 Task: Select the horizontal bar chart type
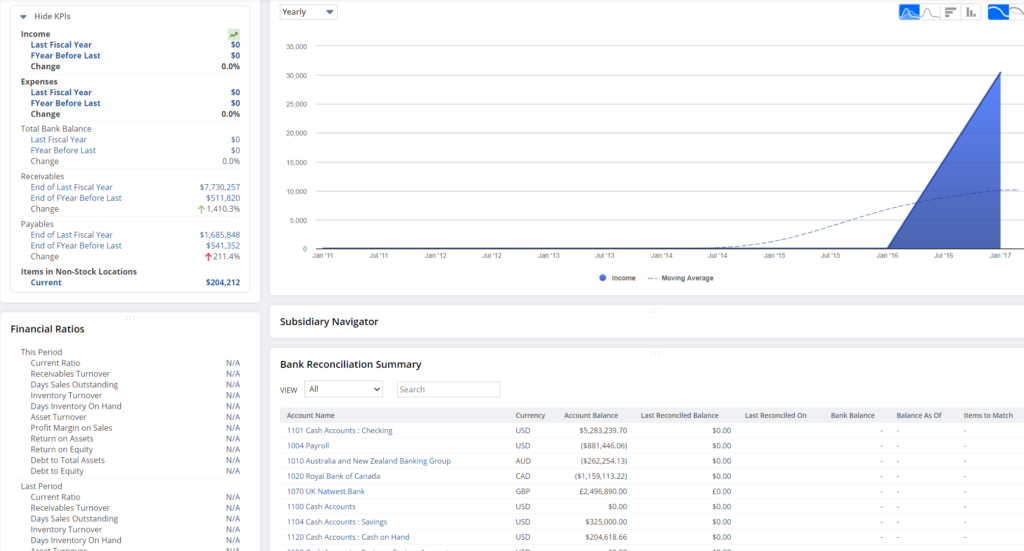point(950,12)
